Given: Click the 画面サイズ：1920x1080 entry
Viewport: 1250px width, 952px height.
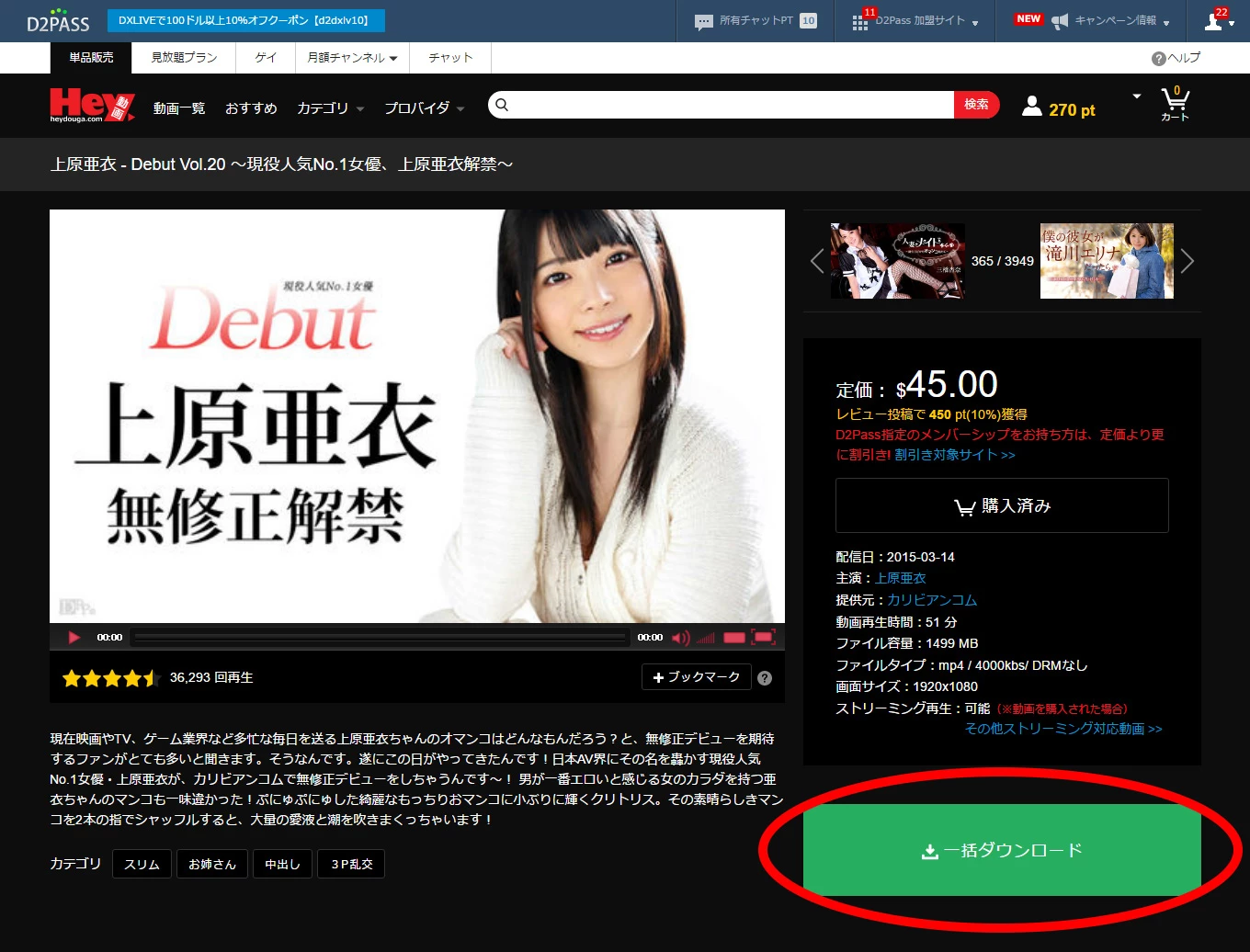Looking at the screenshot, I should pos(907,686).
